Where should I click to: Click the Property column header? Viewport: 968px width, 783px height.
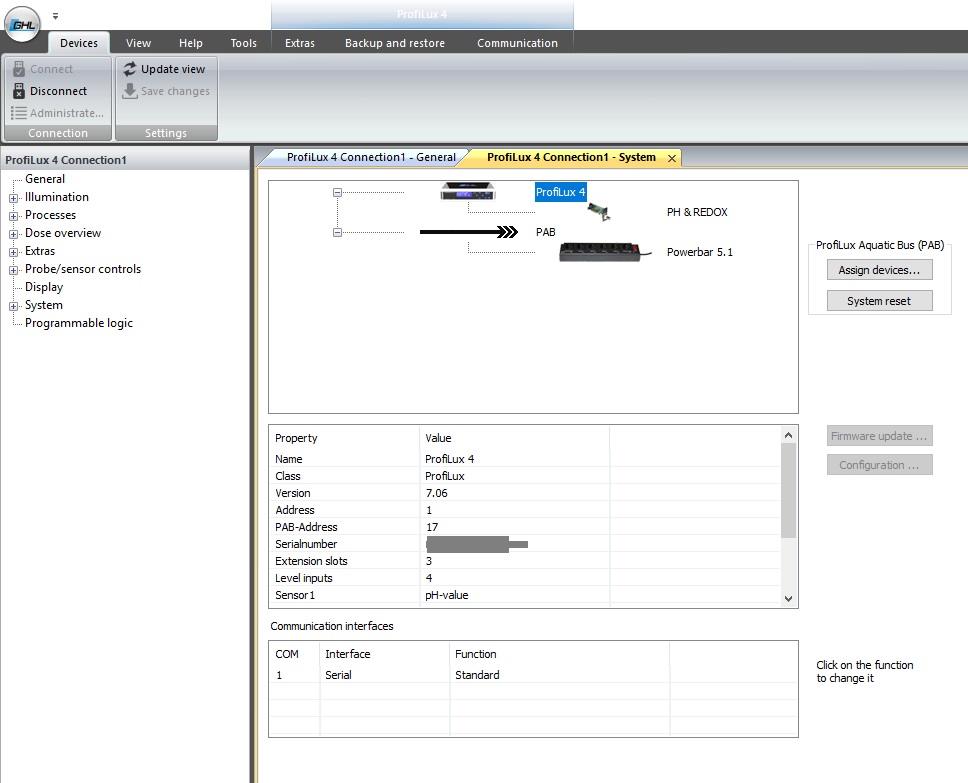[x=296, y=438]
